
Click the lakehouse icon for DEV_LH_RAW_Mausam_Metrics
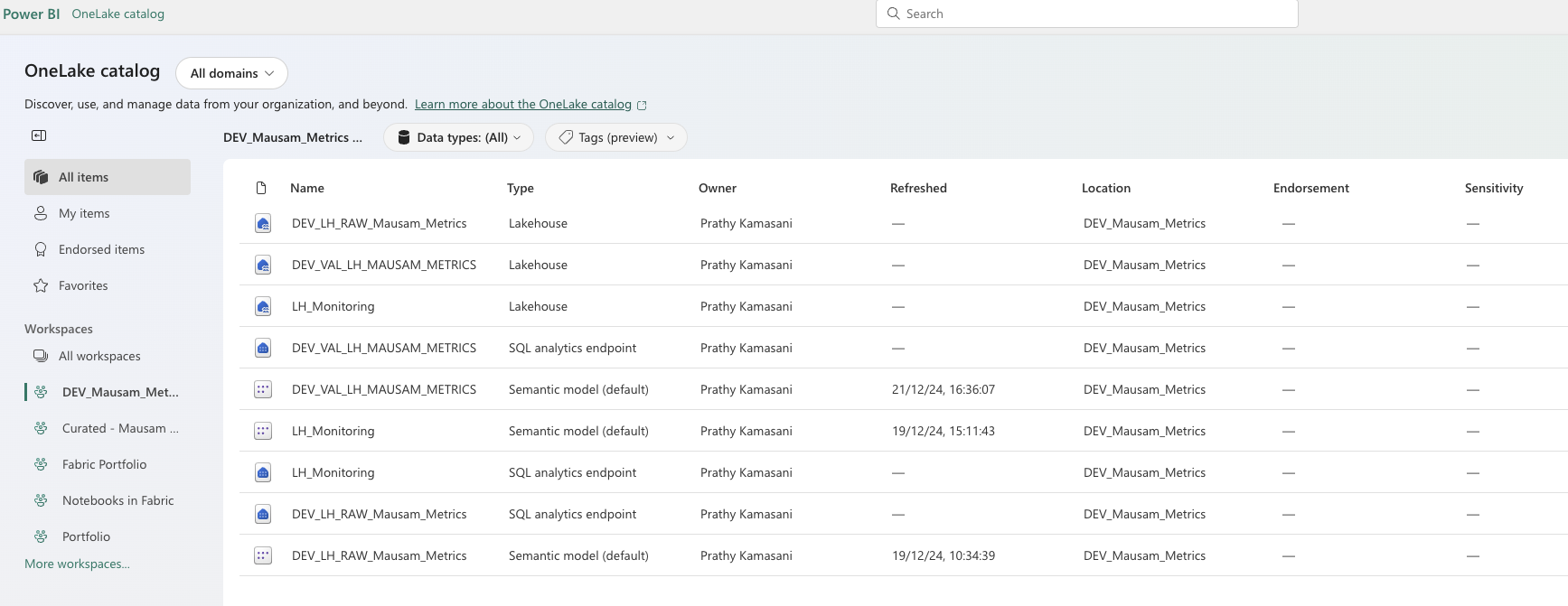(263, 223)
